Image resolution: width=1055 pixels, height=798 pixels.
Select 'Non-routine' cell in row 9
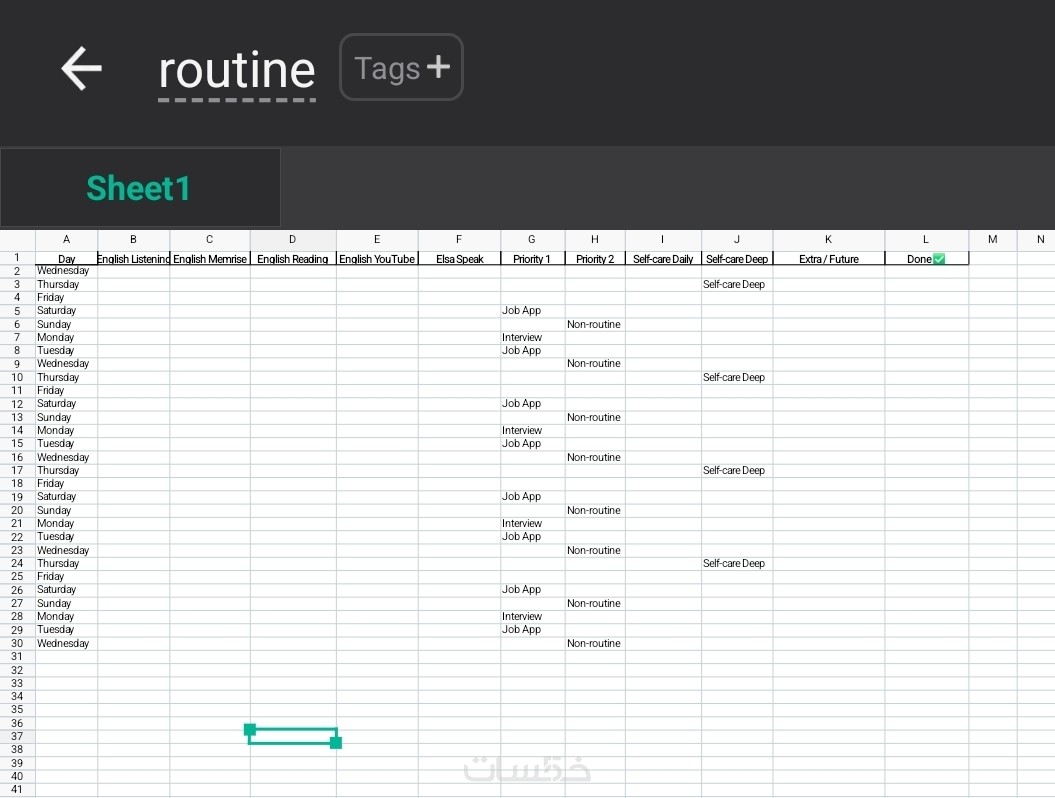[x=595, y=364]
